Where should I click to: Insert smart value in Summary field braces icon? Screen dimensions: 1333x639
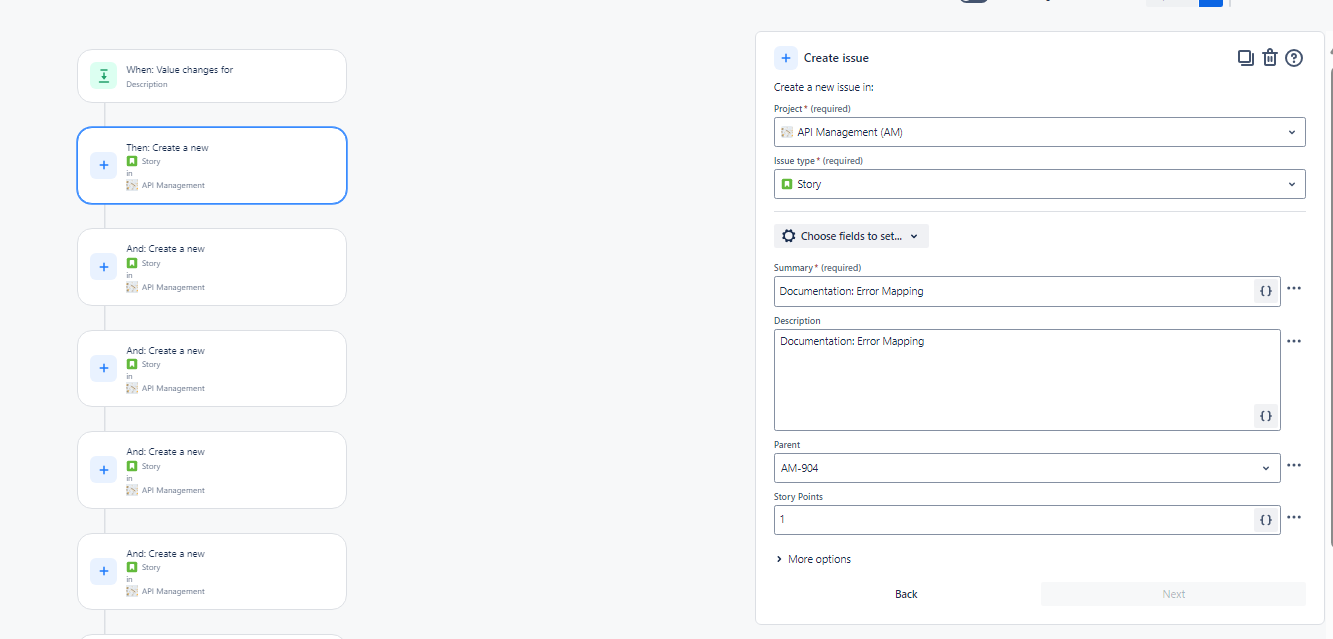[x=1266, y=291]
